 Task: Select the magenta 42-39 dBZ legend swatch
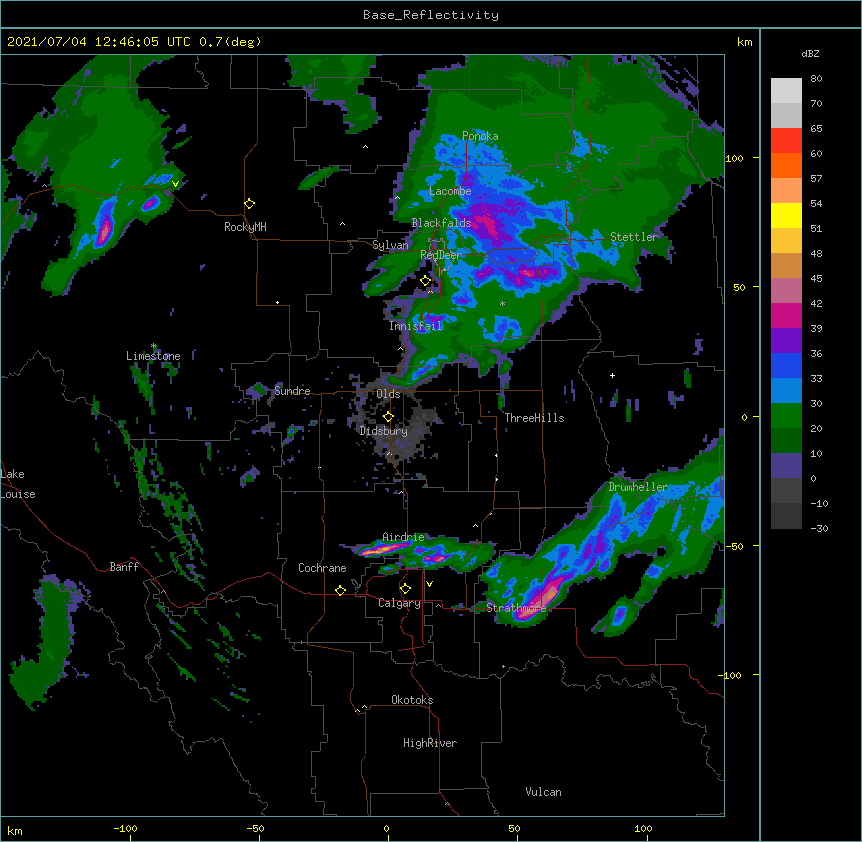[786, 315]
